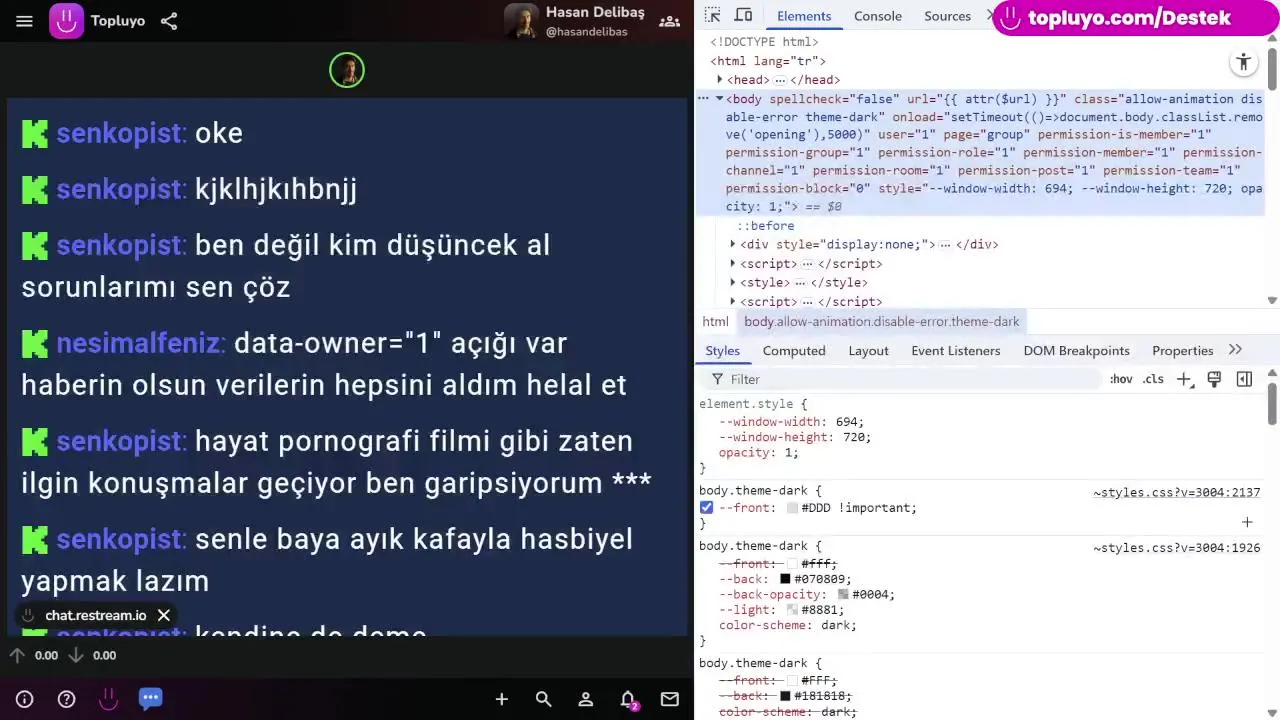This screenshot has height=720, width=1280.
Task: Click the up arrow upload speed indicator
Action: point(17,655)
